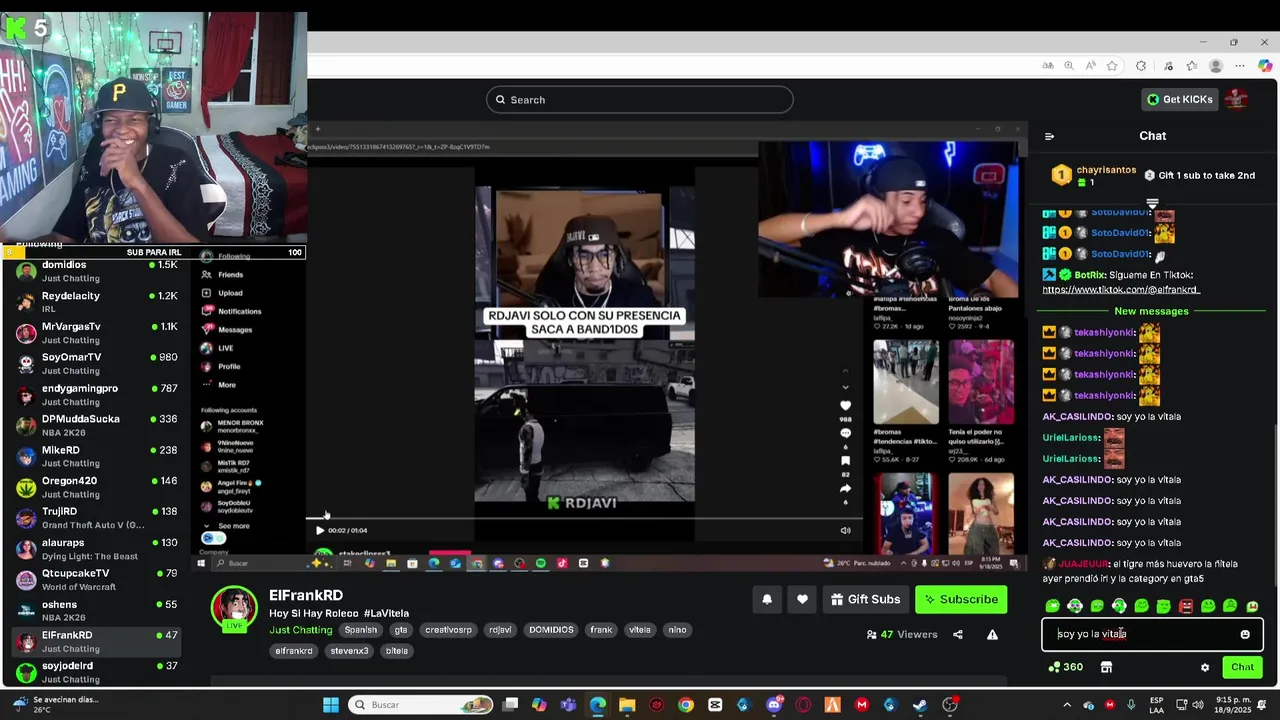The height and width of the screenshot is (720, 1280).
Task: Click the notification bell button beside Gift Subs
Action: click(767, 599)
